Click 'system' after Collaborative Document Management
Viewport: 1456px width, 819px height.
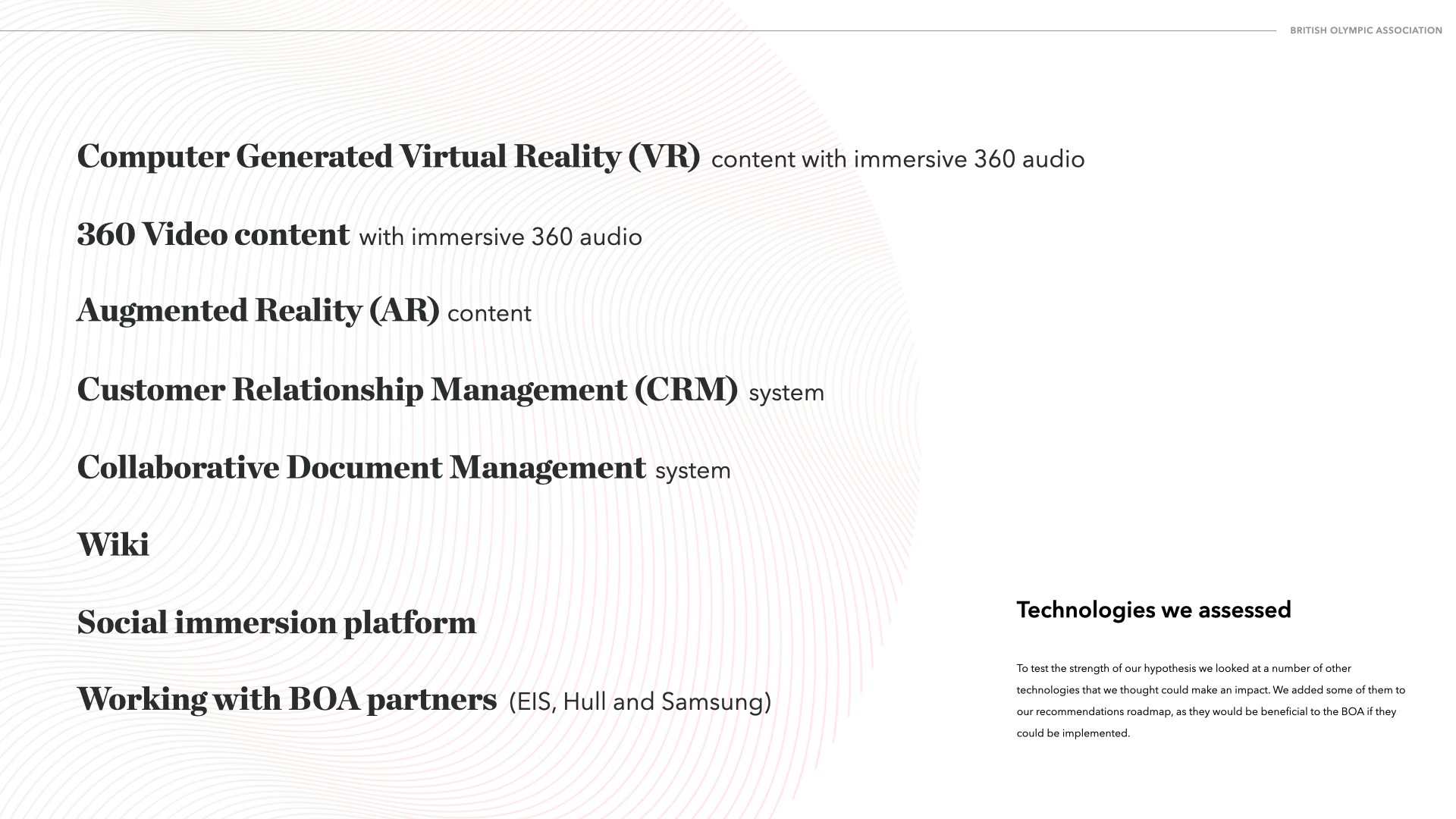[693, 472]
